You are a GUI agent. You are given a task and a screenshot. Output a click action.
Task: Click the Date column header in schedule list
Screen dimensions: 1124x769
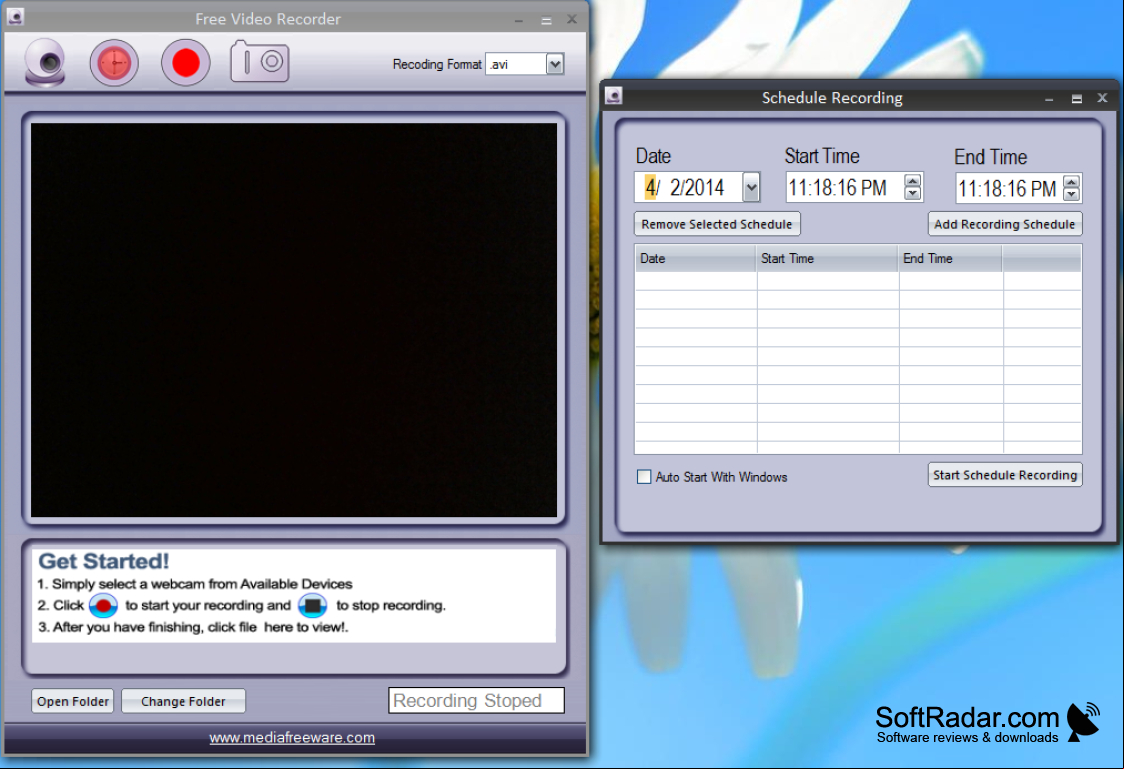tap(695, 259)
